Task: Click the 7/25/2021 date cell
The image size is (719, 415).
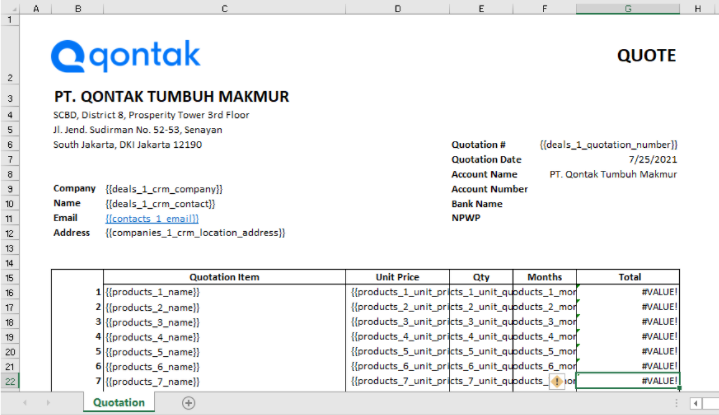Action: click(x=653, y=160)
